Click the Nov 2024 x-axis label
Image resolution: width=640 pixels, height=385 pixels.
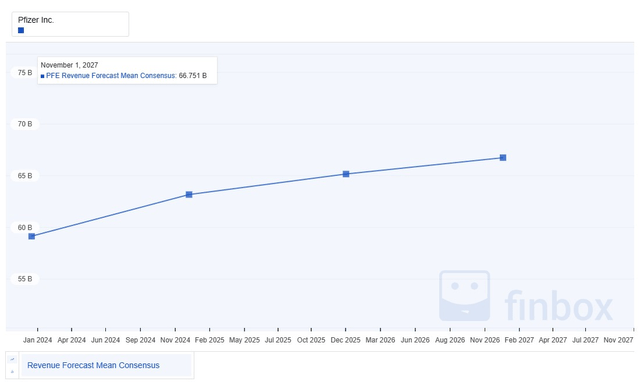click(x=175, y=340)
